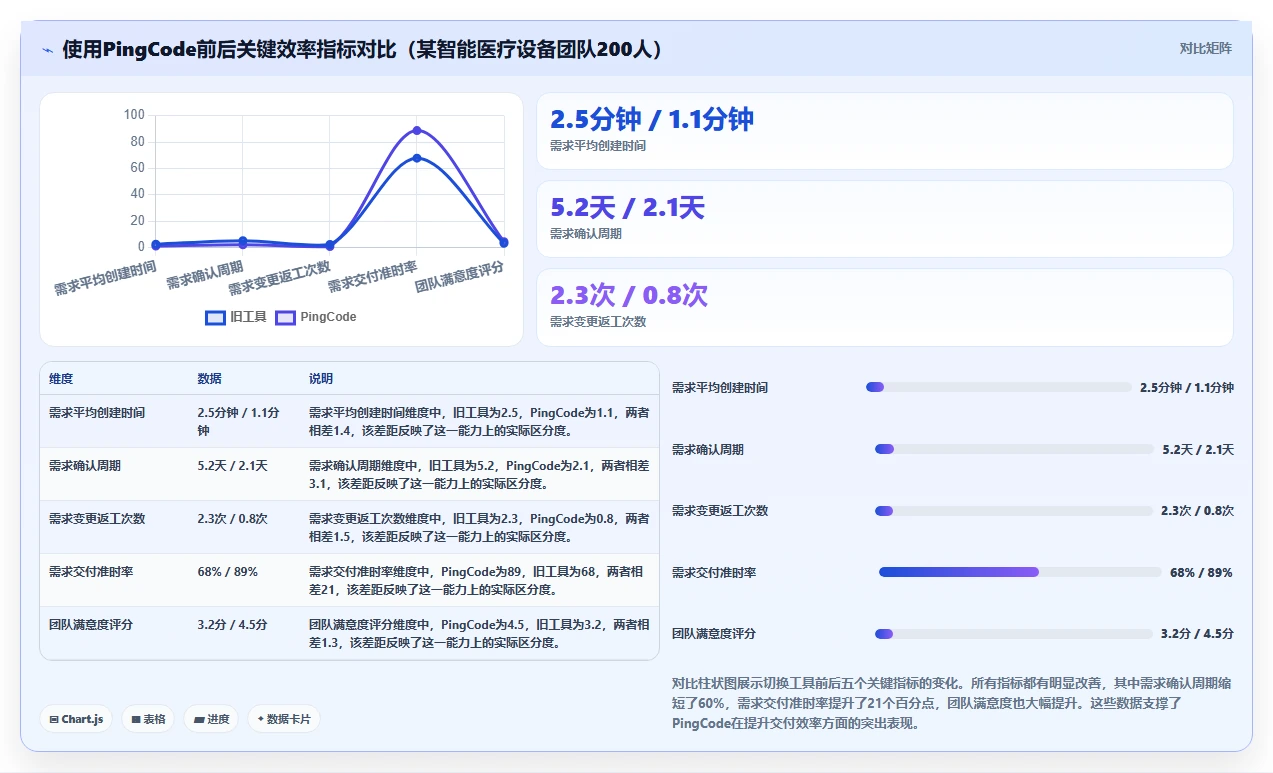
Task: Toggle the 旧工具 legend item in the chart
Action: [236, 317]
